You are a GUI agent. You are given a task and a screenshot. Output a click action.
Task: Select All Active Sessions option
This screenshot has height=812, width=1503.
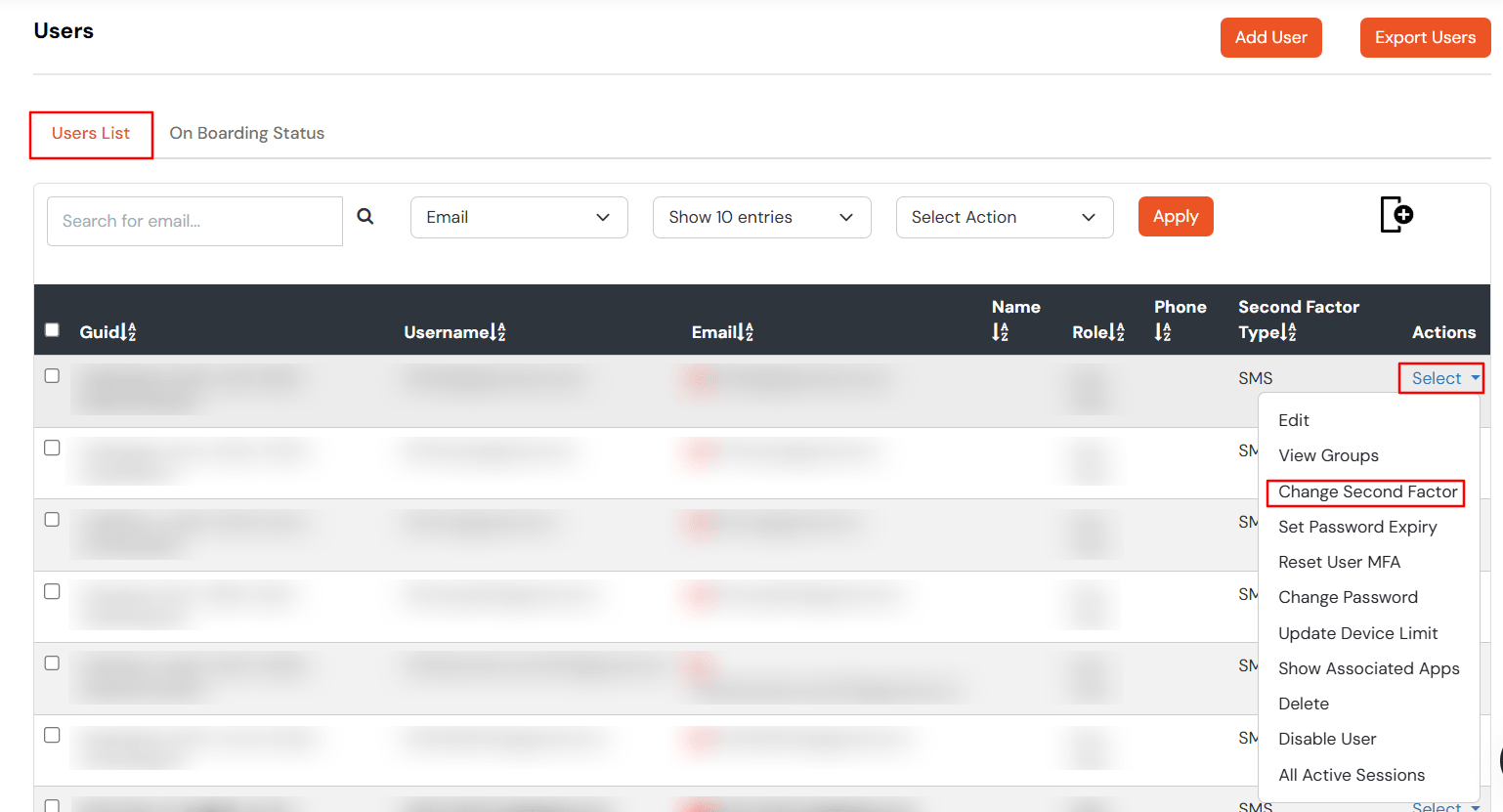tap(1352, 775)
